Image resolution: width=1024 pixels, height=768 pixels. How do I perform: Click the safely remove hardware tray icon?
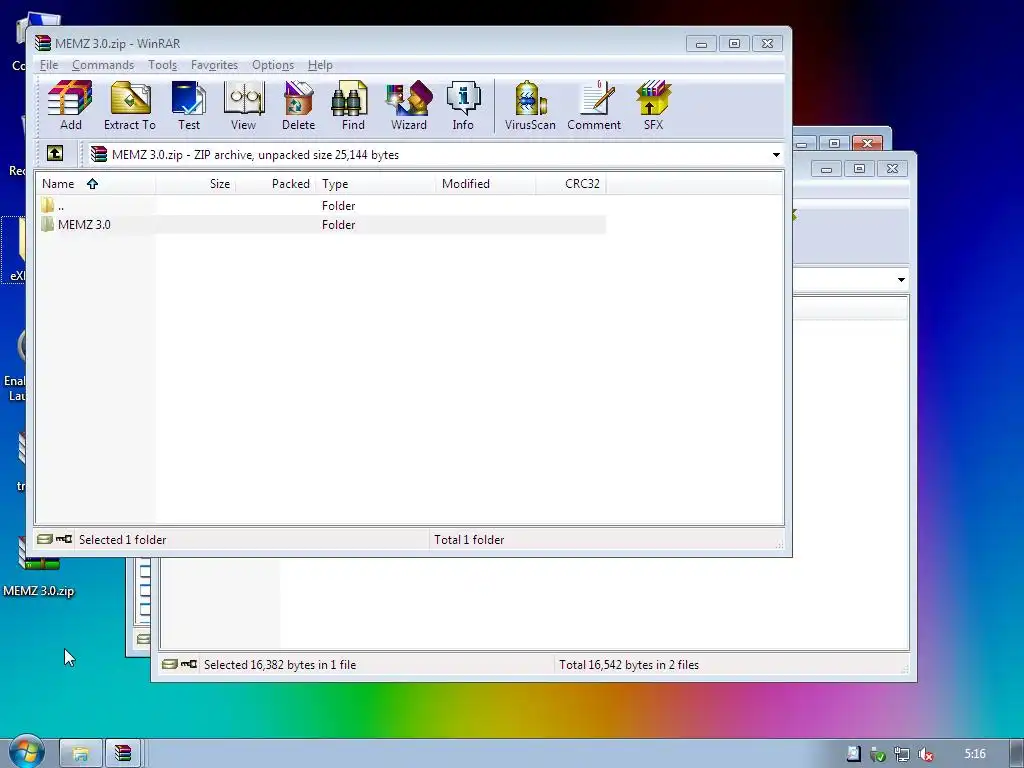[x=878, y=754]
